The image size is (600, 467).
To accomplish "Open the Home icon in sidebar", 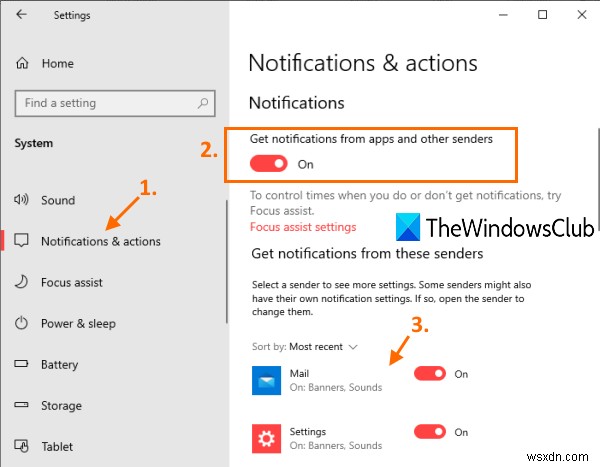I will [22, 63].
